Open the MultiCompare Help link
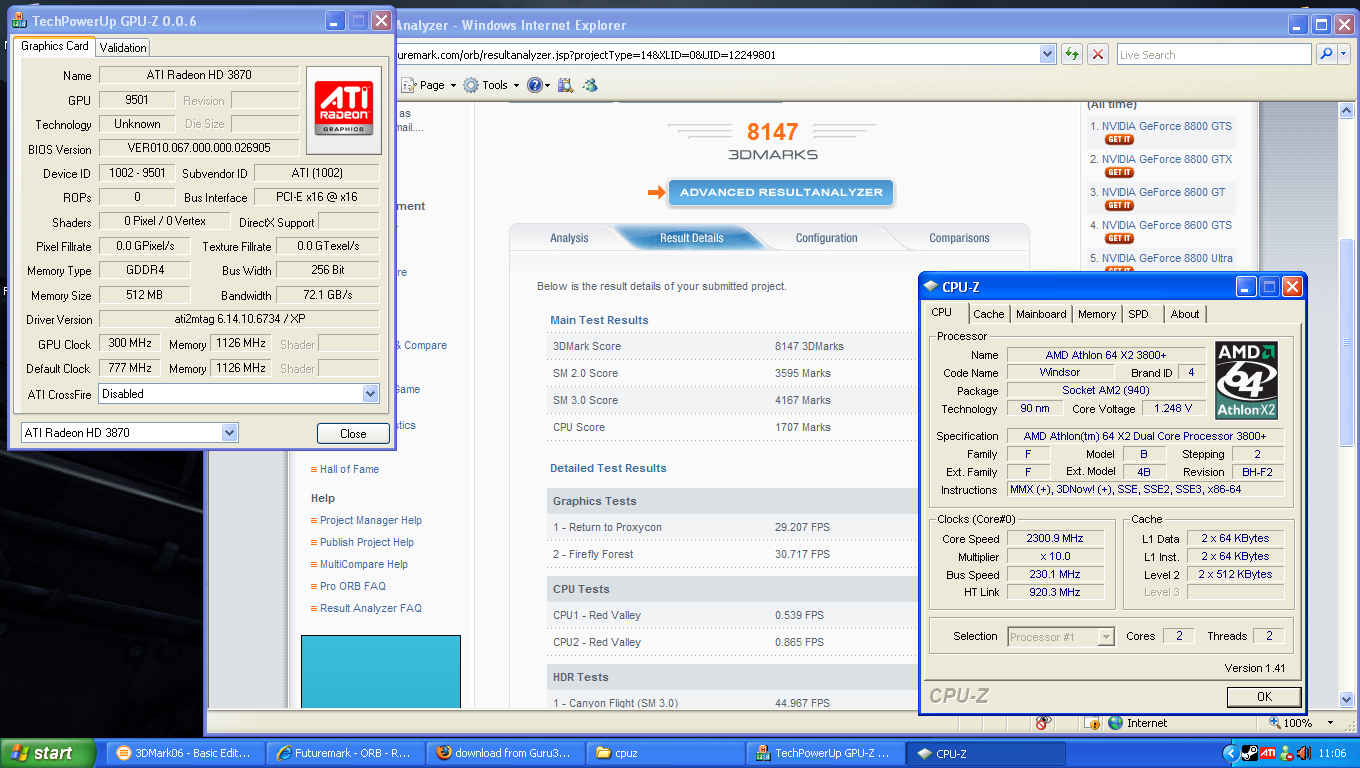The height and width of the screenshot is (768, 1360). [364, 564]
